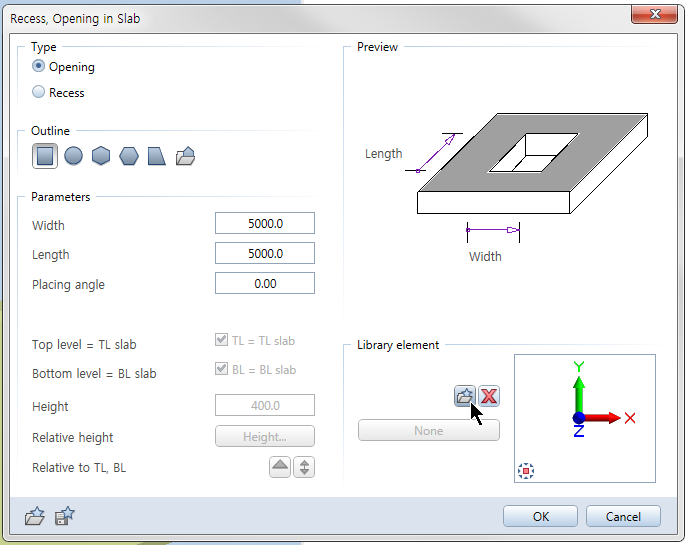
Task: Save settings as favorite icon
Action: point(65,516)
